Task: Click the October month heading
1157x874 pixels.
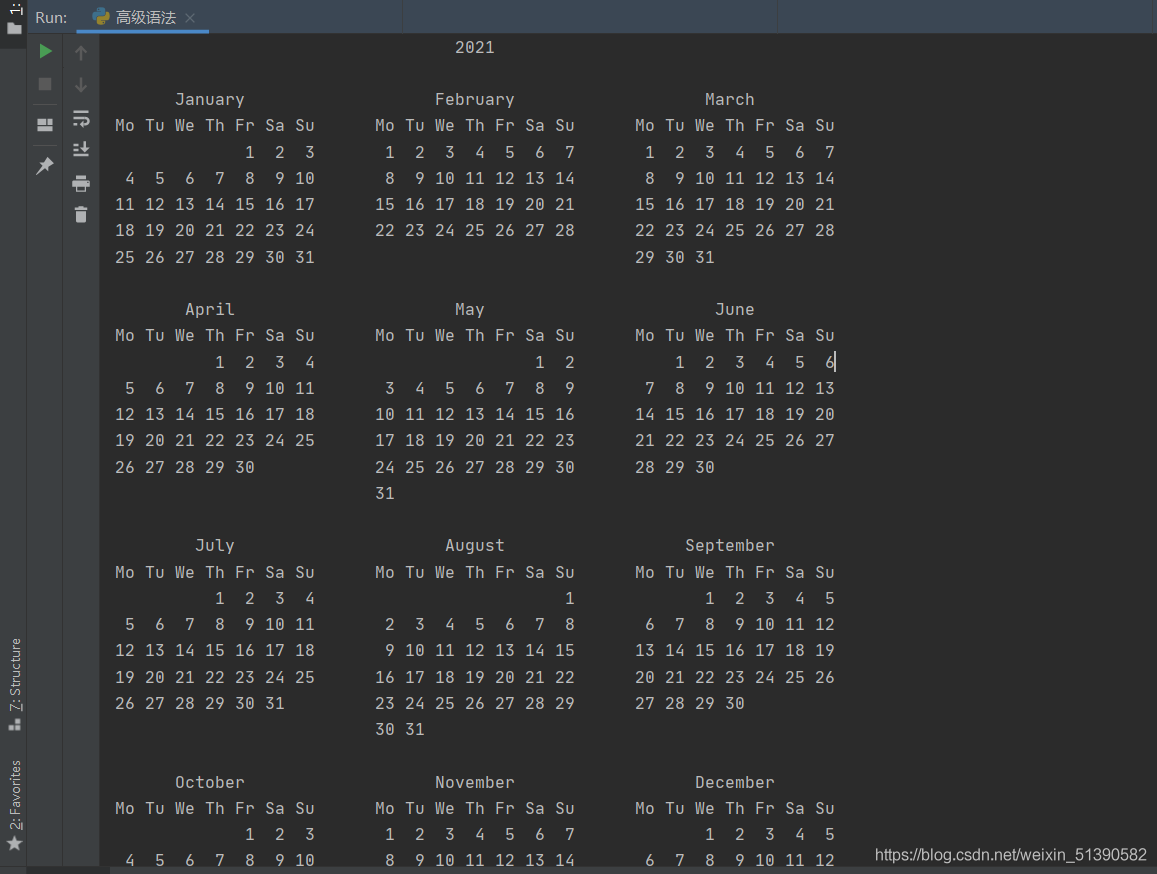Action: [210, 782]
